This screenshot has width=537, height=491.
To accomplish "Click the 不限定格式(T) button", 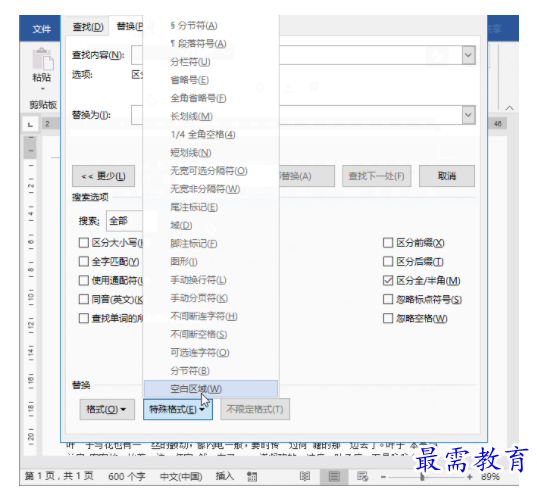I will [255, 409].
